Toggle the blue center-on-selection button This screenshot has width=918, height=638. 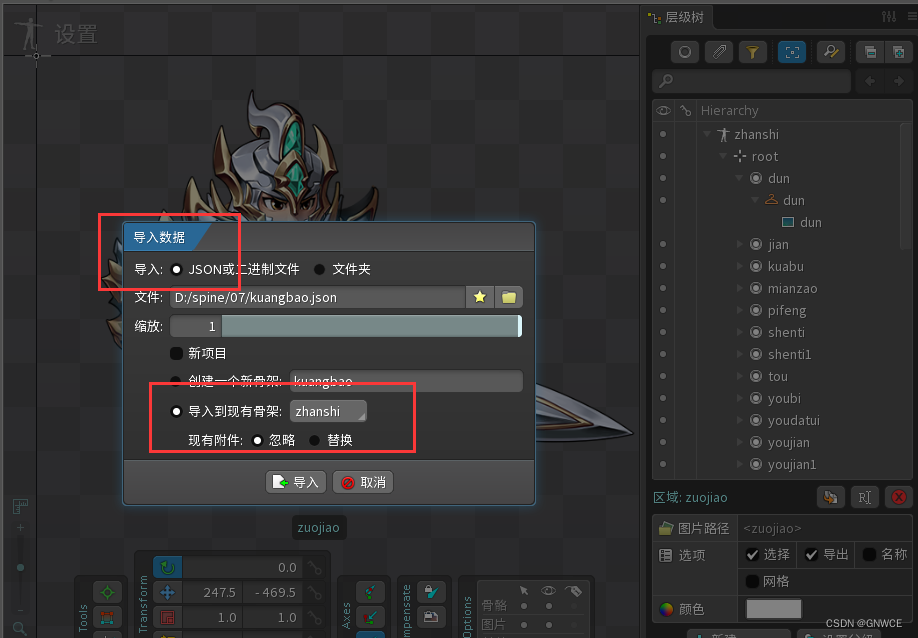coord(792,52)
